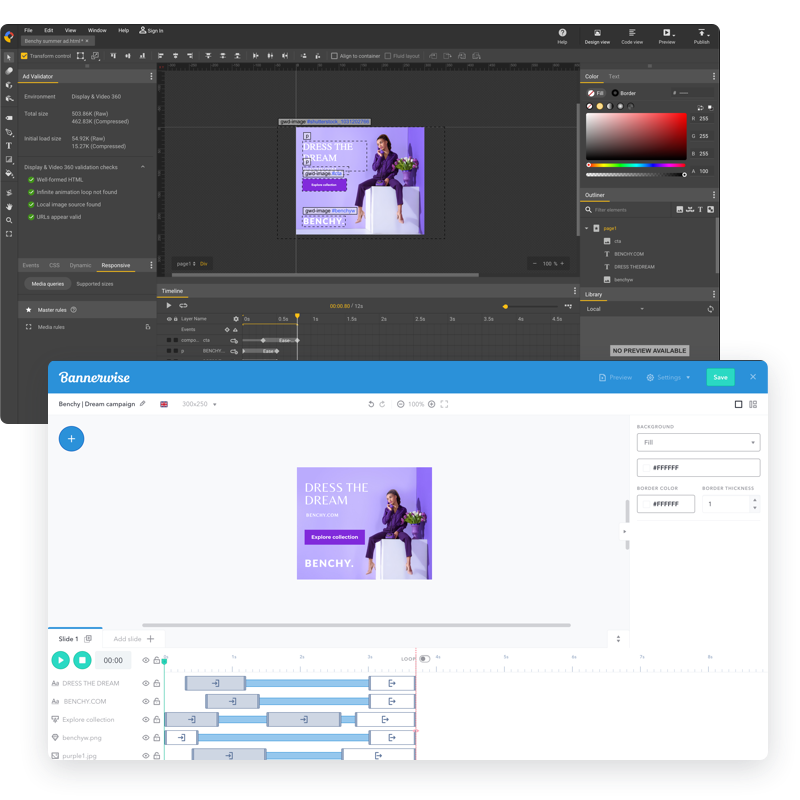This screenshot has height=800, width=800.
Task: Click the Media queries button
Action: click(47, 284)
